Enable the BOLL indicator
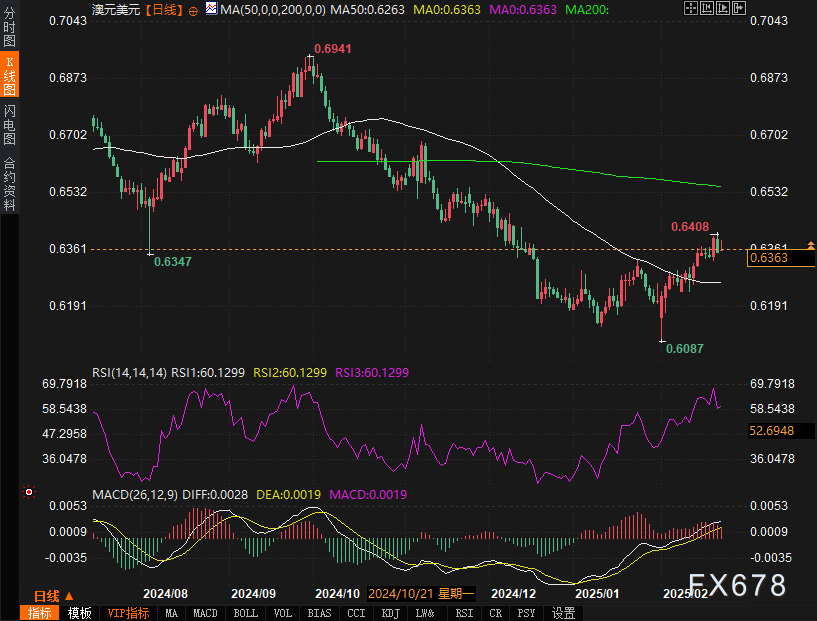 (x=245, y=613)
